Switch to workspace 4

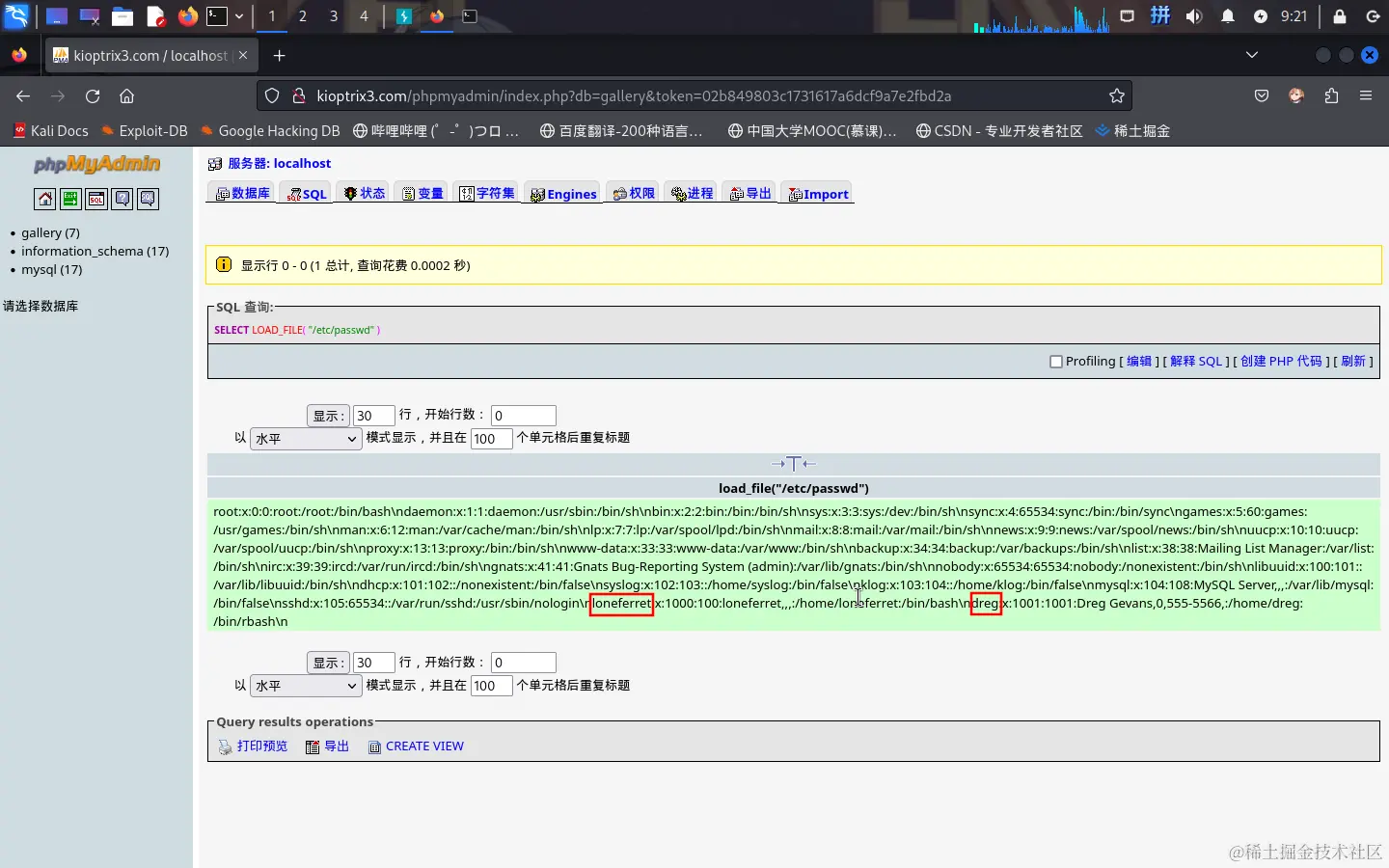coord(364,16)
